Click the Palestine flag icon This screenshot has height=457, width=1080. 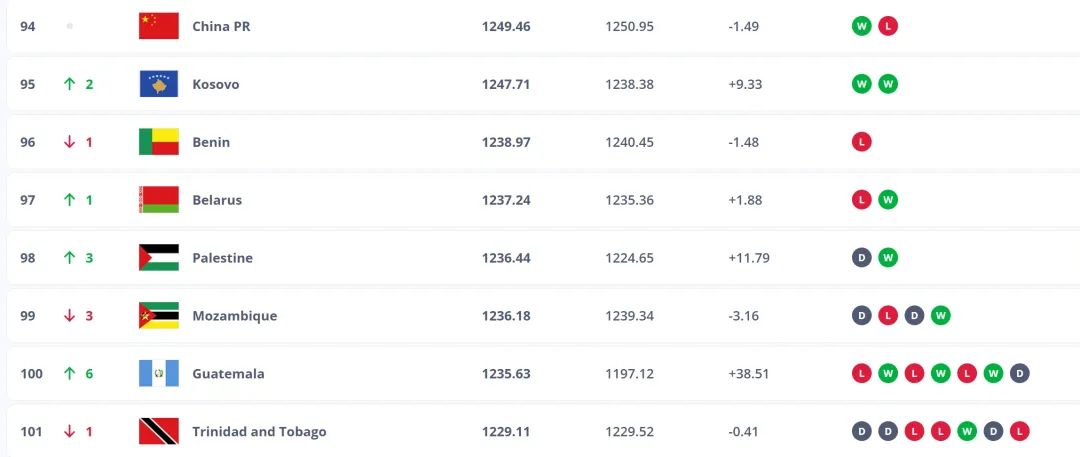pyautogui.click(x=158, y=258)
